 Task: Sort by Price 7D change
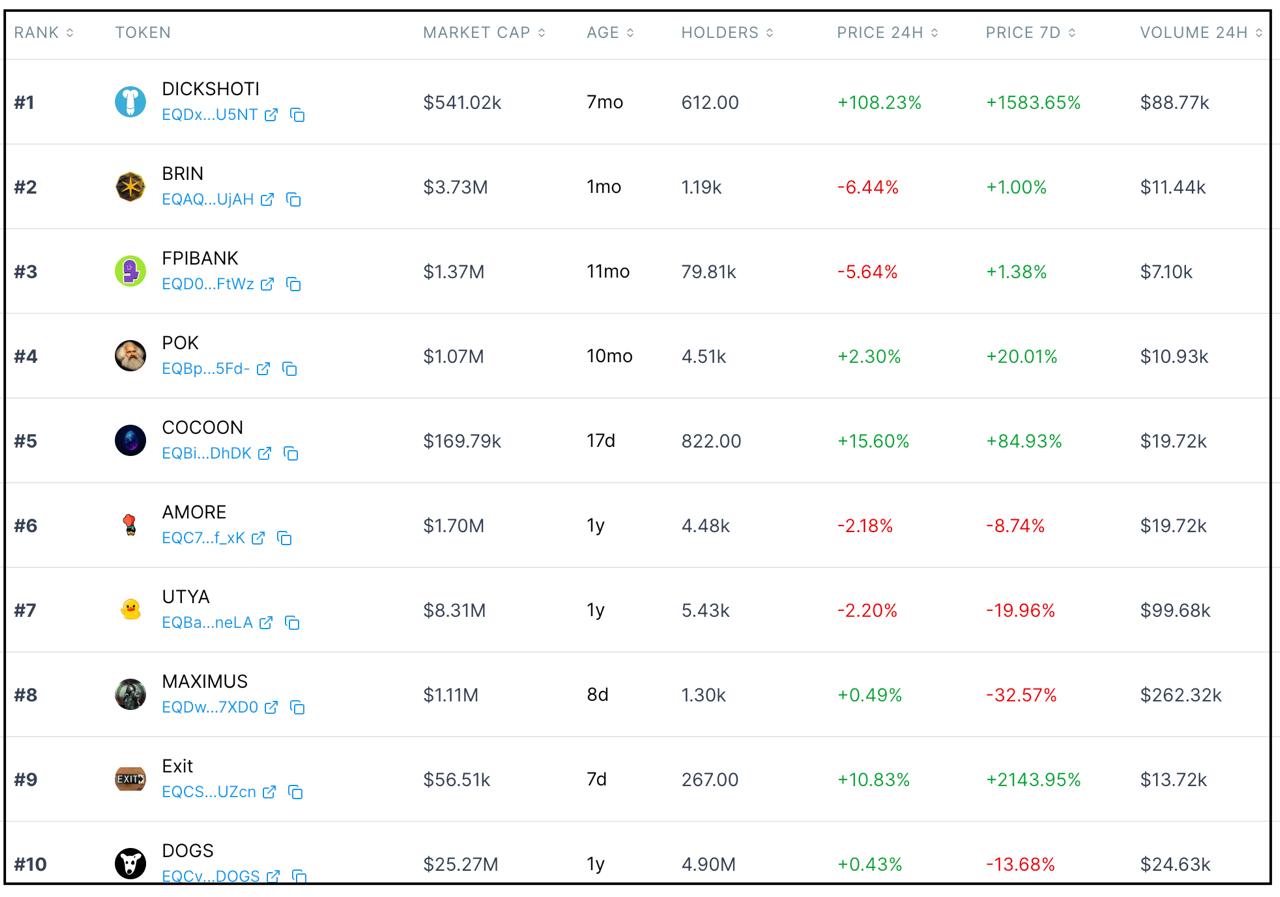point(1030,33)
